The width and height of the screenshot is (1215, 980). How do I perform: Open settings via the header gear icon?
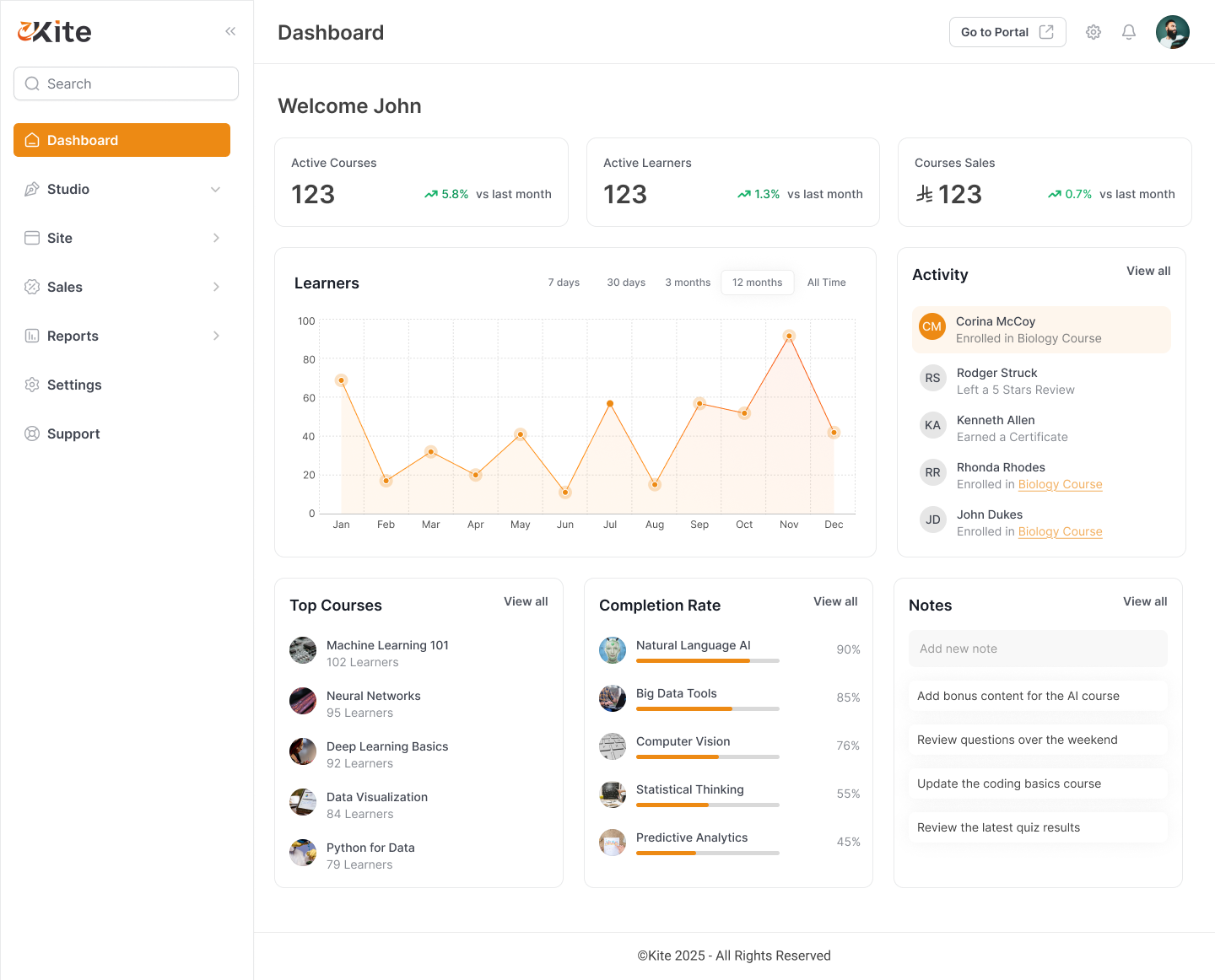[1093, 32]
